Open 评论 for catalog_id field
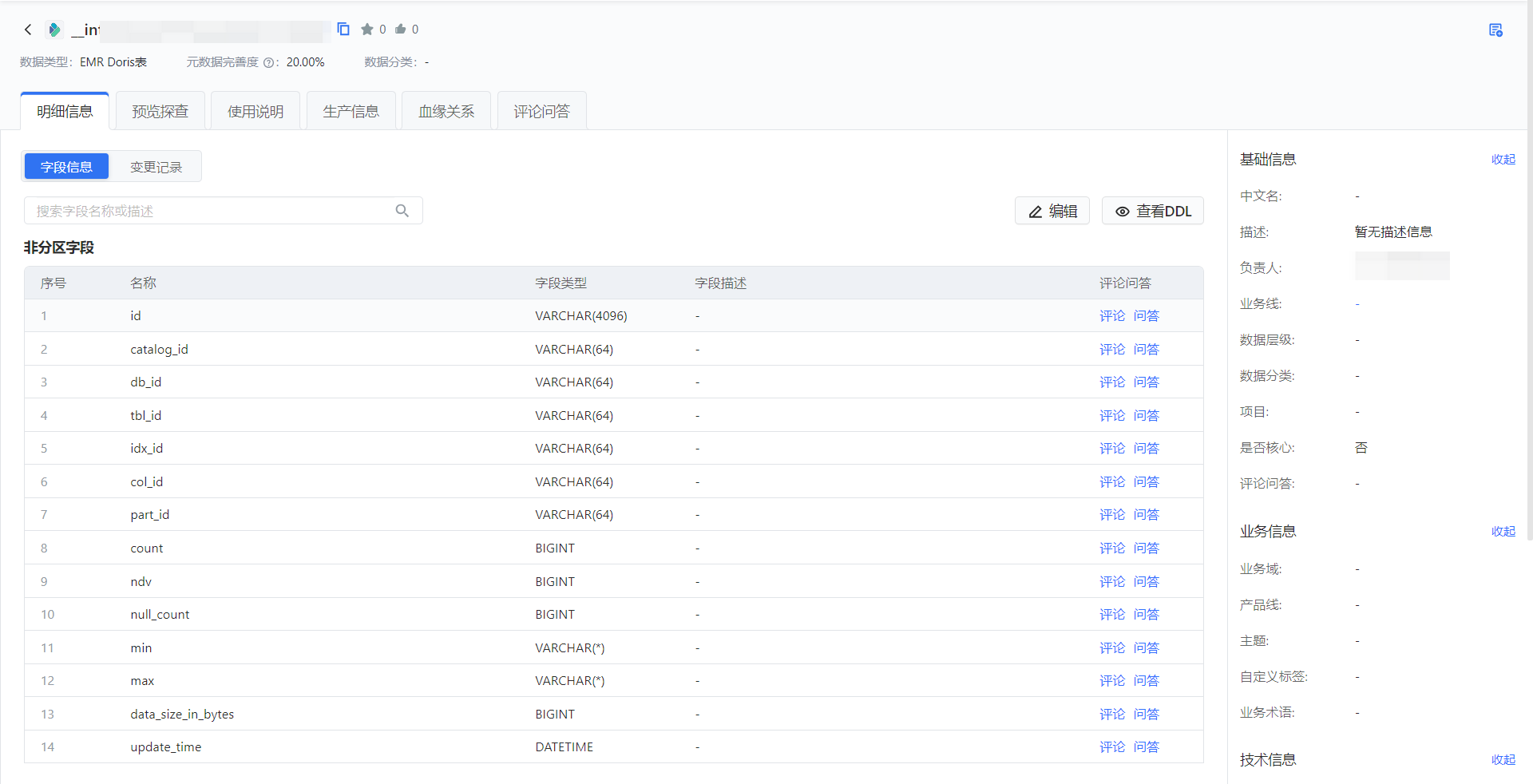 click(x=1112, y=350)
